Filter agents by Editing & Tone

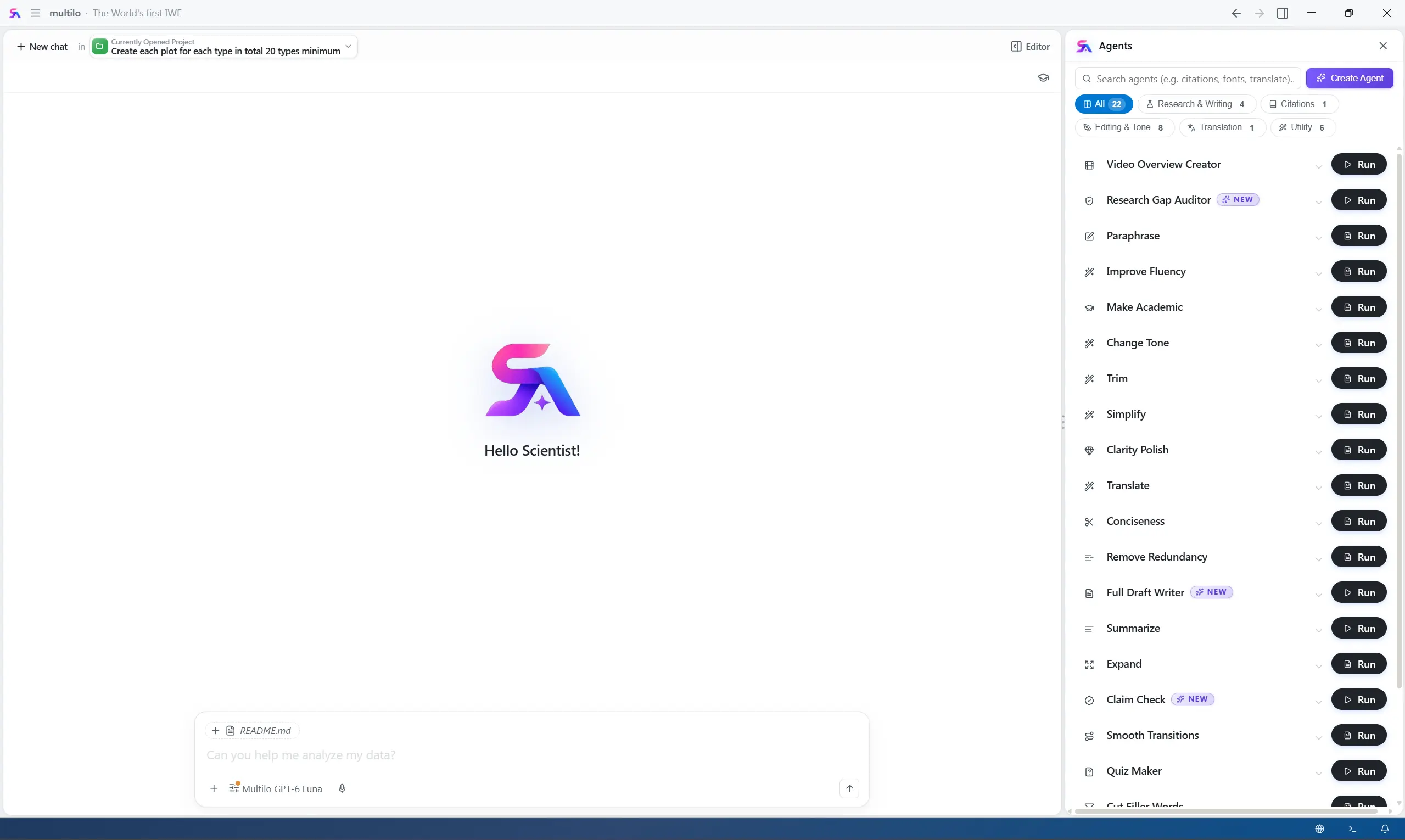(x=1124, y=127)
